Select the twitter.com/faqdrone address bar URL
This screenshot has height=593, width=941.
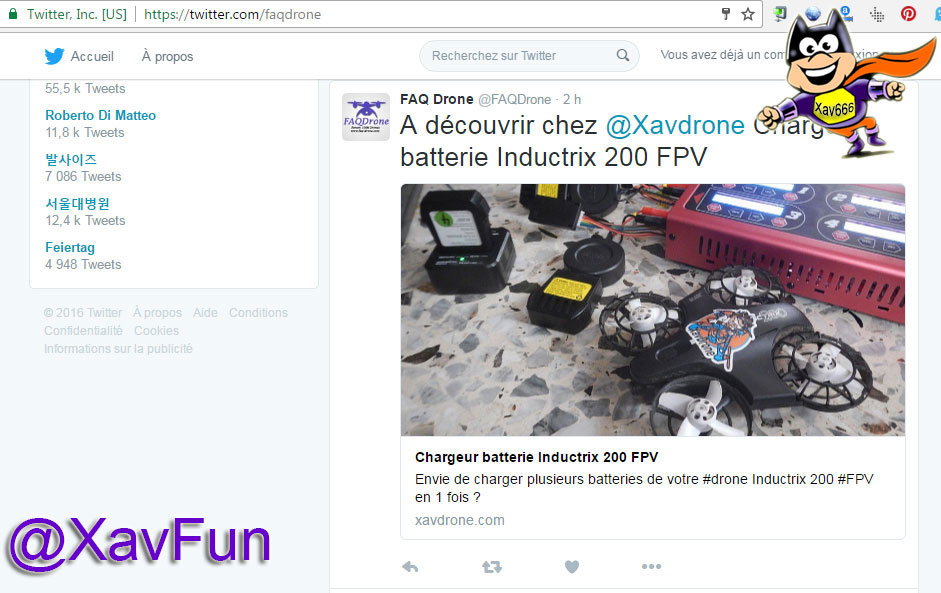232,14
